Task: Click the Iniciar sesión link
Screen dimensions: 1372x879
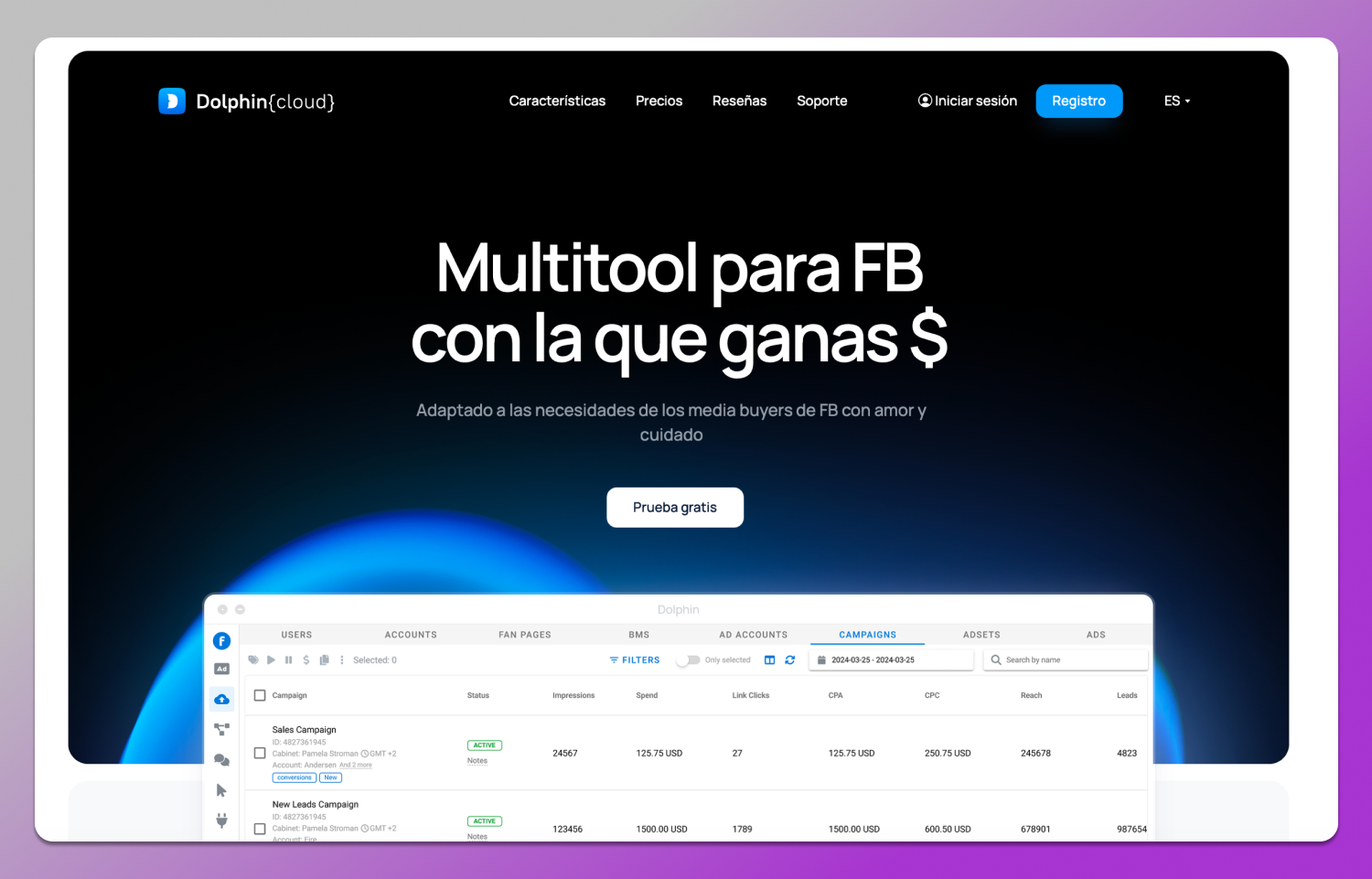Action: pos(968,102)
